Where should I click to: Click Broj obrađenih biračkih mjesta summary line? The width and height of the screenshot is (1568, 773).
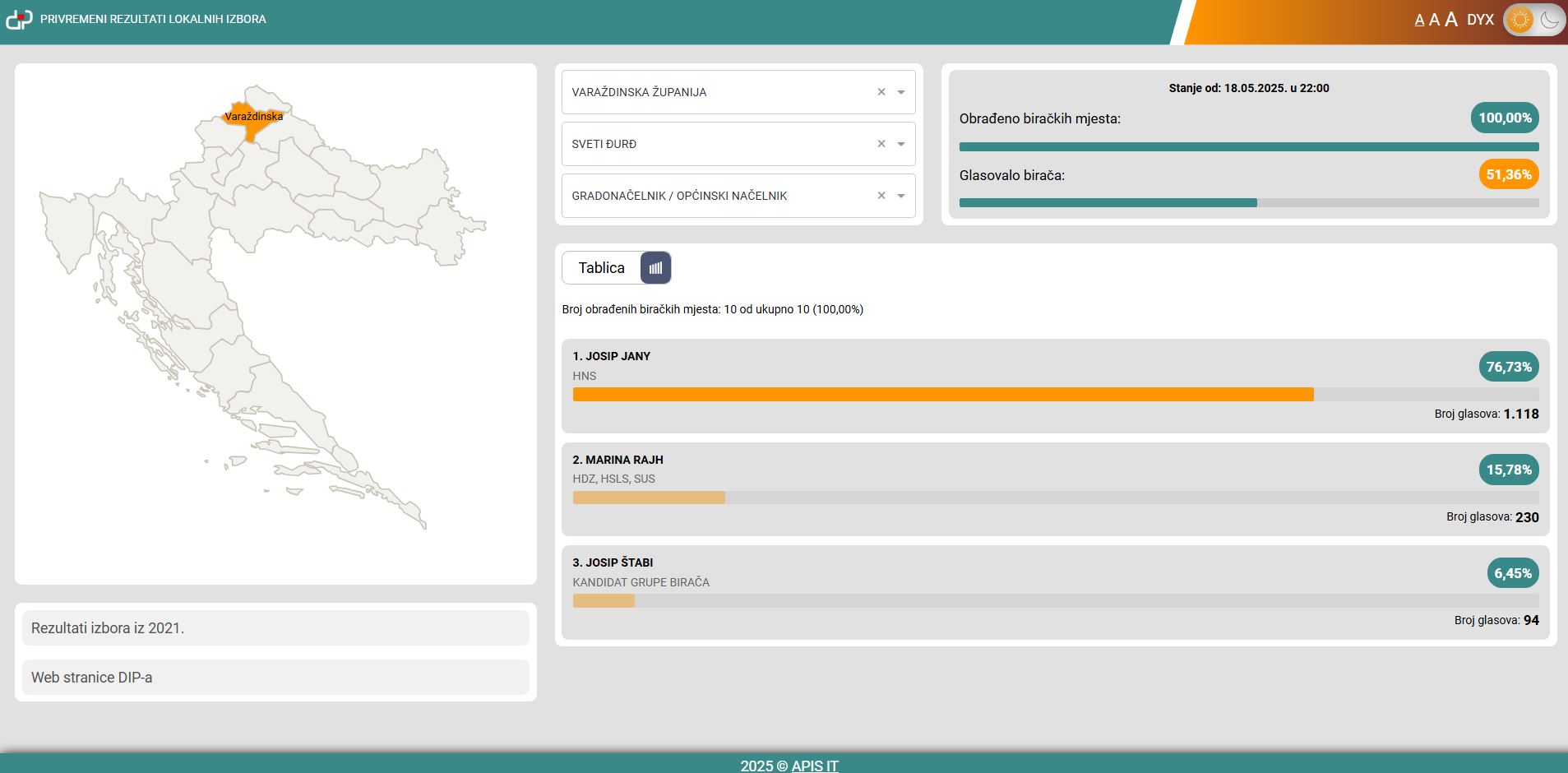pos(713,309)
